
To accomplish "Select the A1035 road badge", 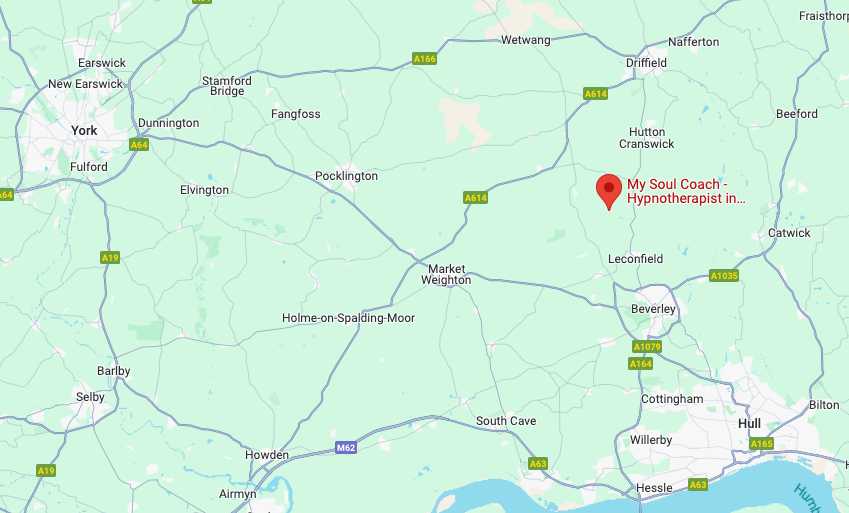I will point(724,276).
